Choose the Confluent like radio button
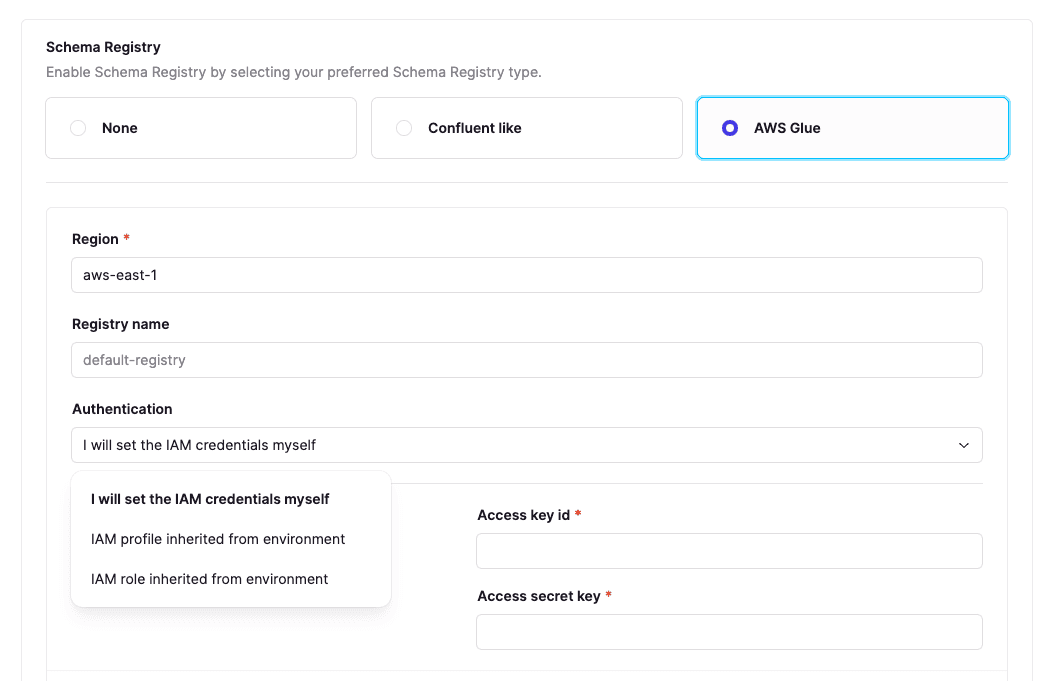The image size is (1058, 681). click(404, 128)
